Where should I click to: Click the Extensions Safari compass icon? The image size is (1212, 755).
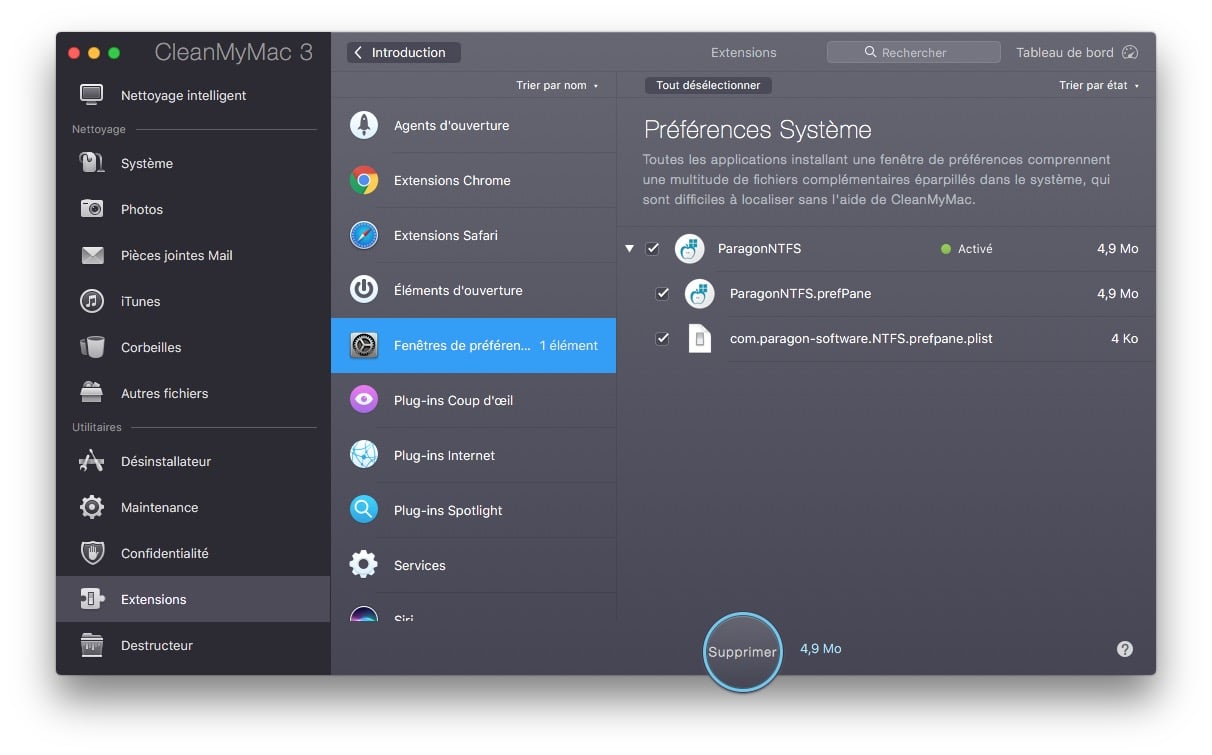point(364,235)
